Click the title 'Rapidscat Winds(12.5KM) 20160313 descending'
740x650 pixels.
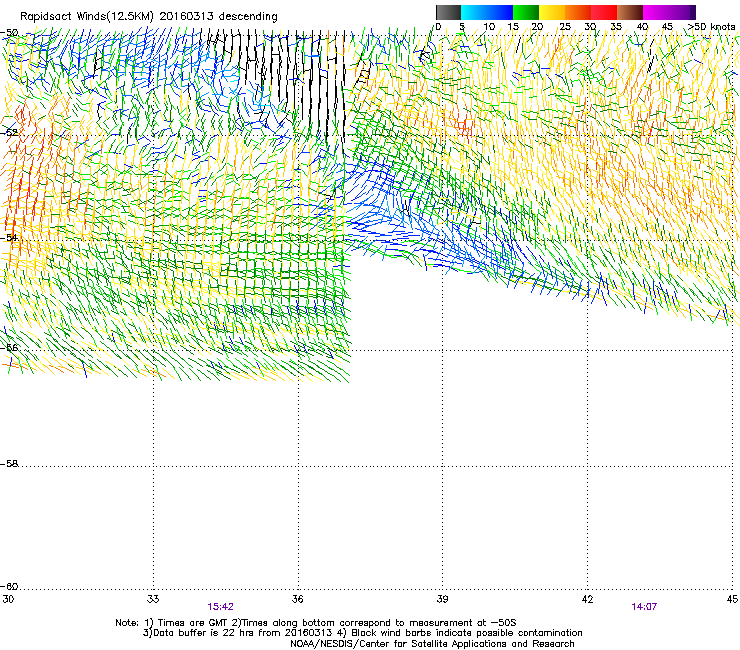tap(149, 17)
